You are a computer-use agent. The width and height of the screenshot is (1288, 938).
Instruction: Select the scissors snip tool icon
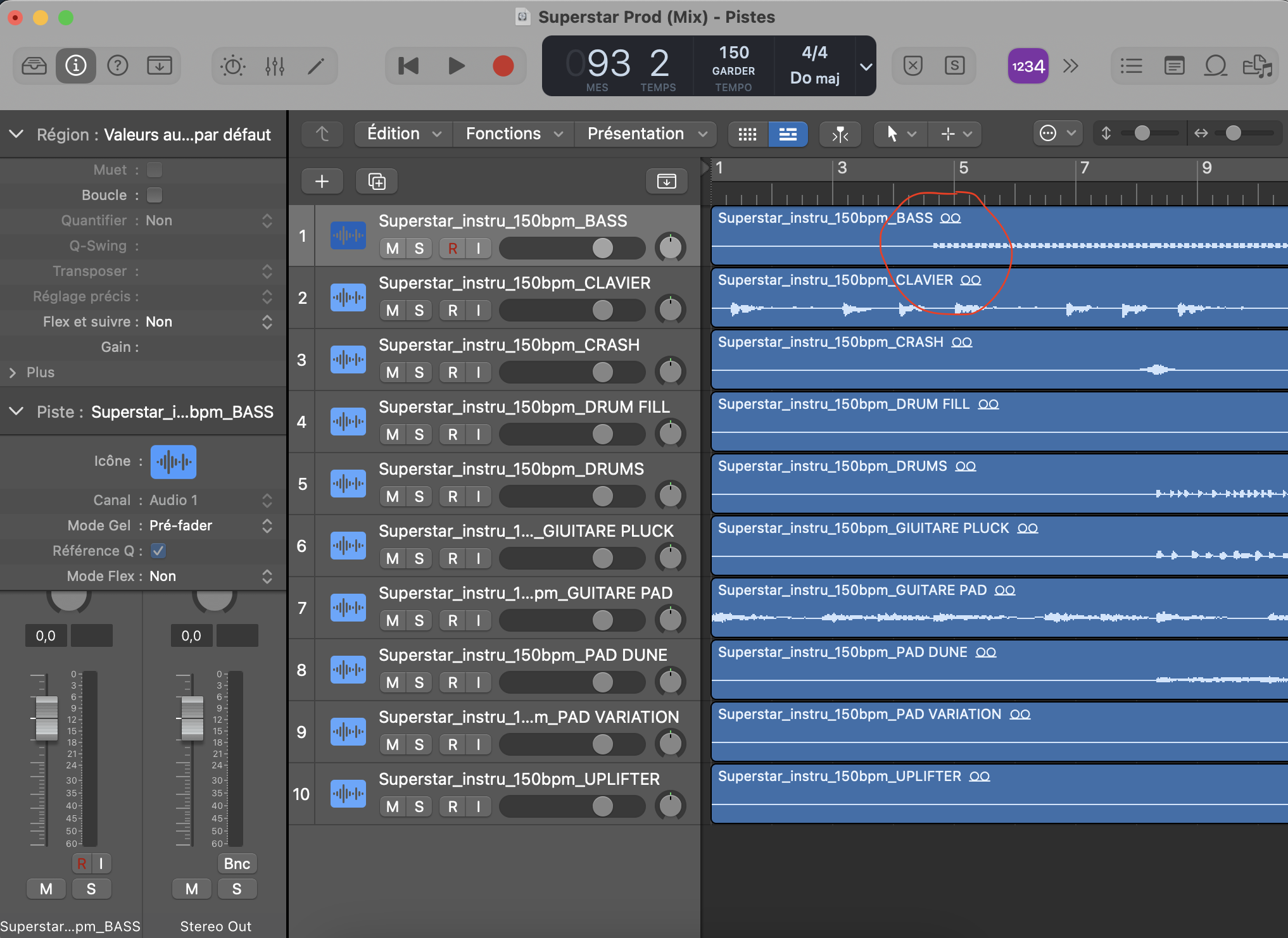840,134
